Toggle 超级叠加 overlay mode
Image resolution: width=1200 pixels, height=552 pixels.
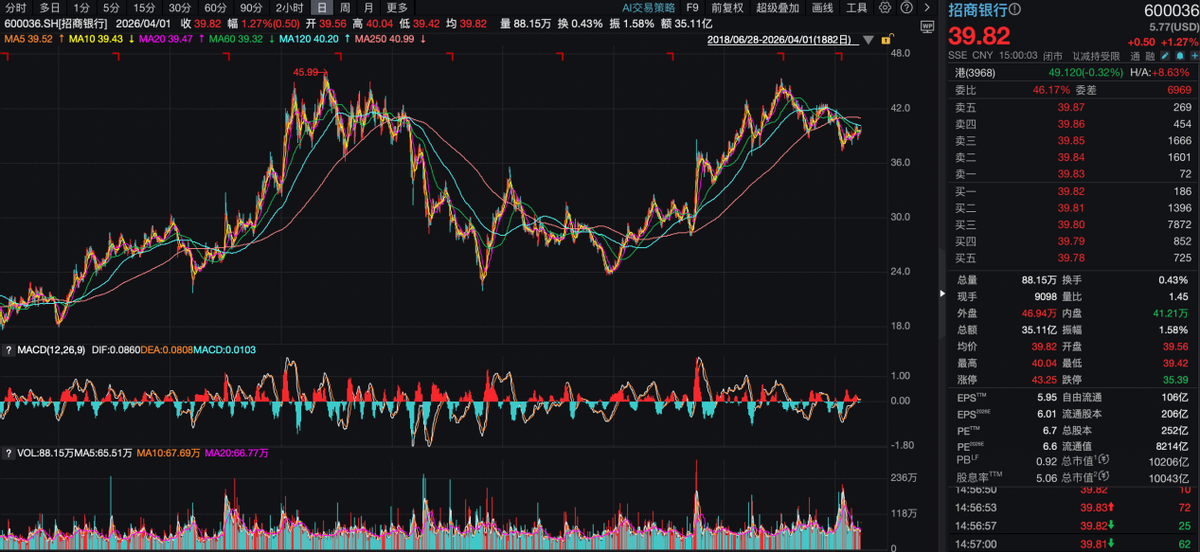[779, 7]
